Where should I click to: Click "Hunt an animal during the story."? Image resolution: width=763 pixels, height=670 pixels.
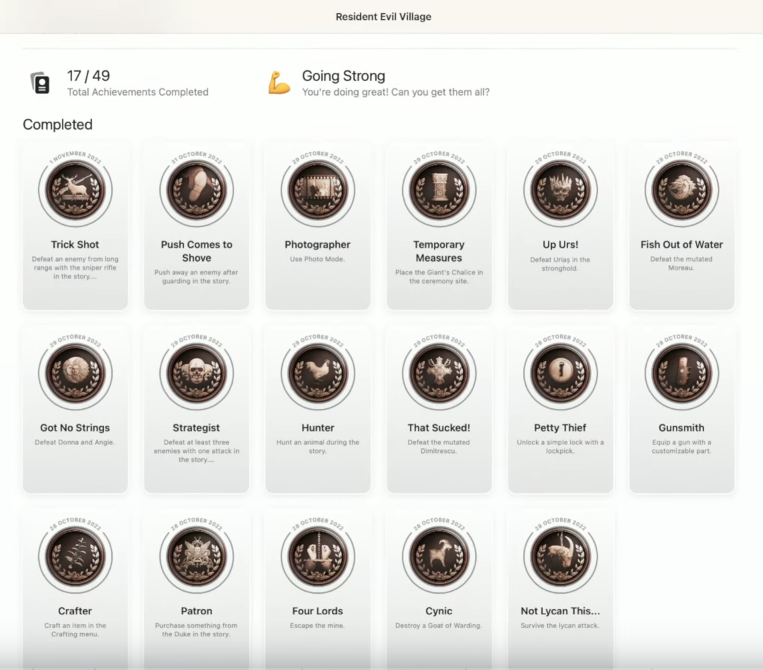318,447
